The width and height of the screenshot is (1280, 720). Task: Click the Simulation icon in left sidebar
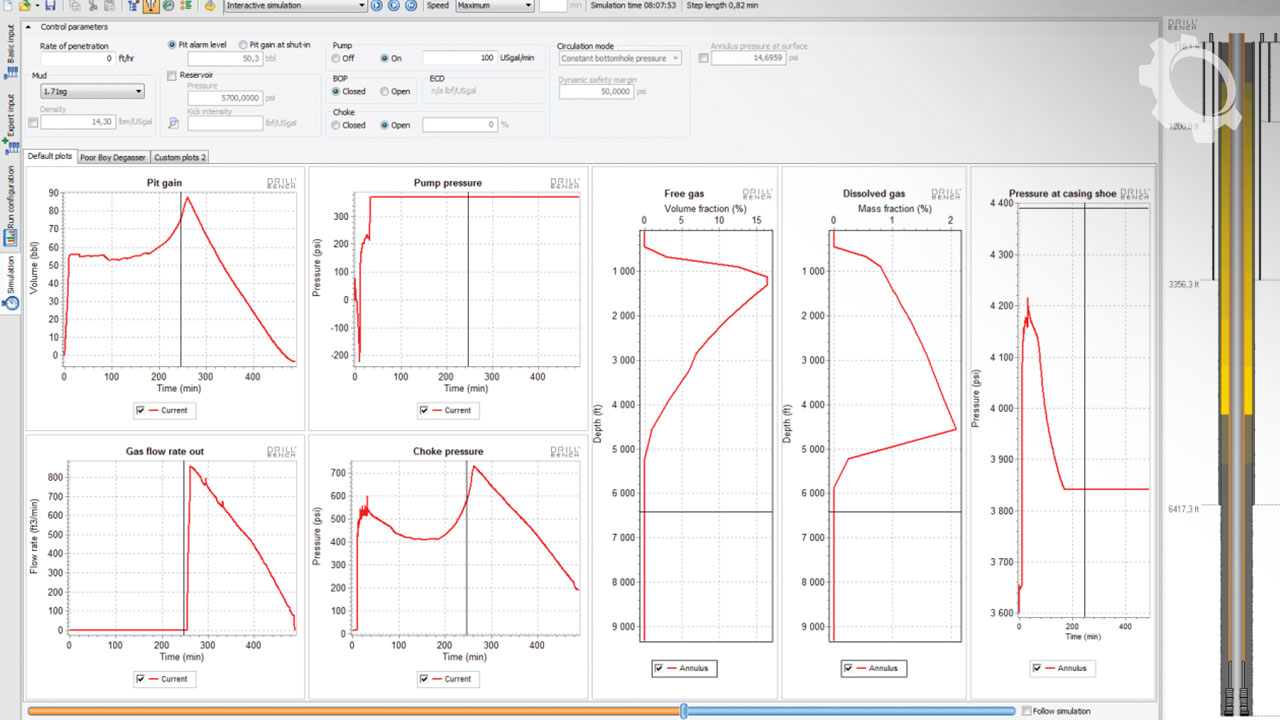pos(11,302)
